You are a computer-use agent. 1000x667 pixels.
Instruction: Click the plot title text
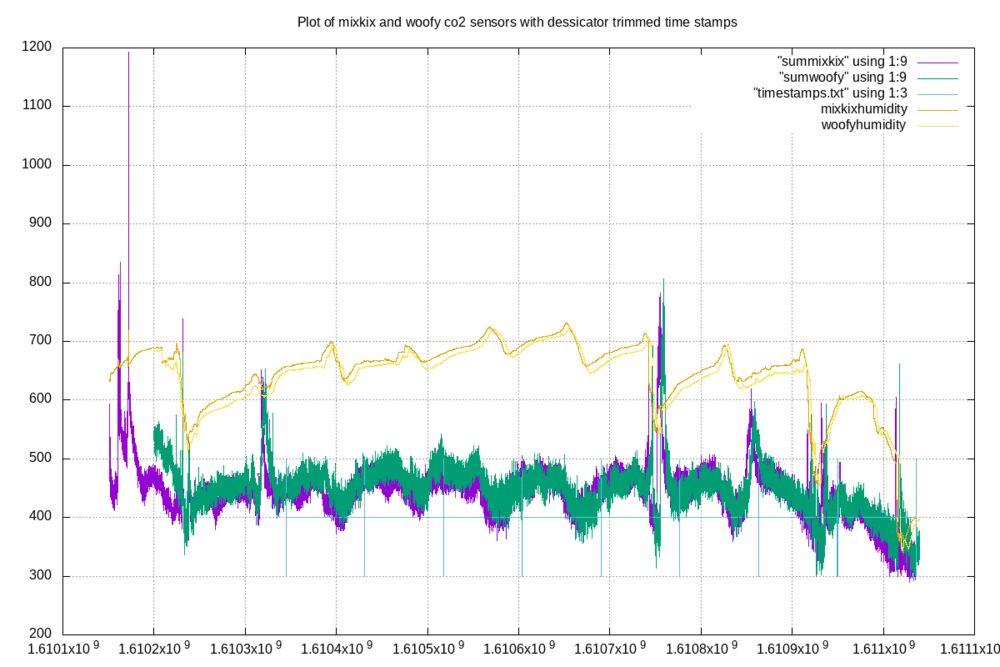coord(517,21)
